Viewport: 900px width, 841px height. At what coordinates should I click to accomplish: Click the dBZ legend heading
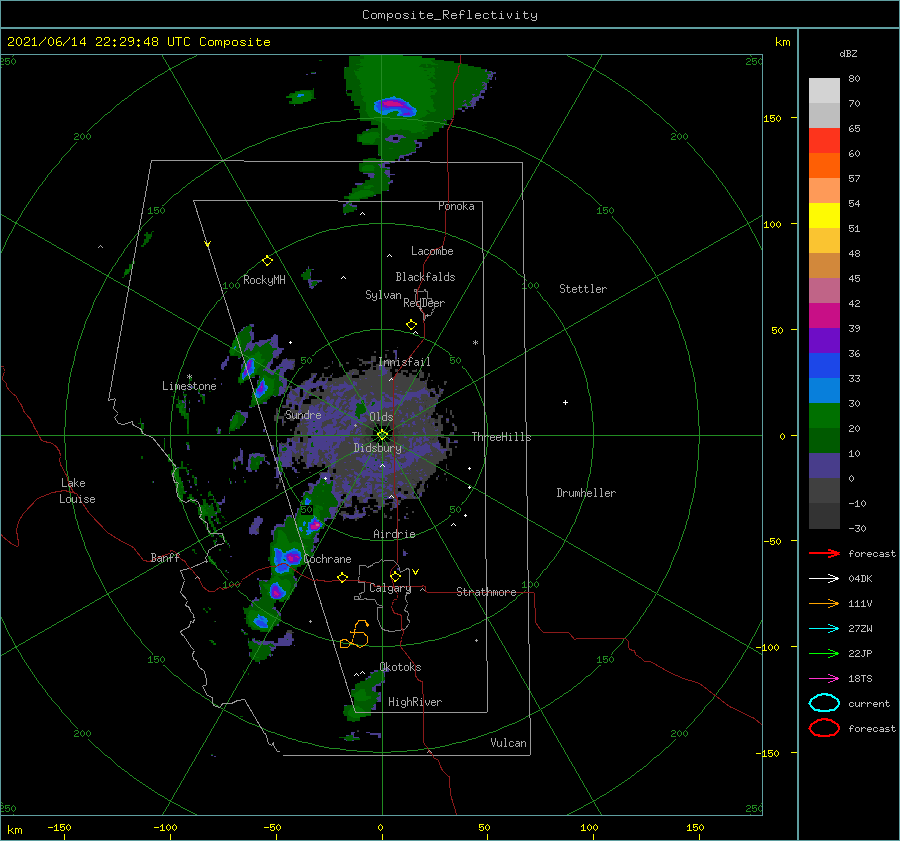(x=848, y=53)
